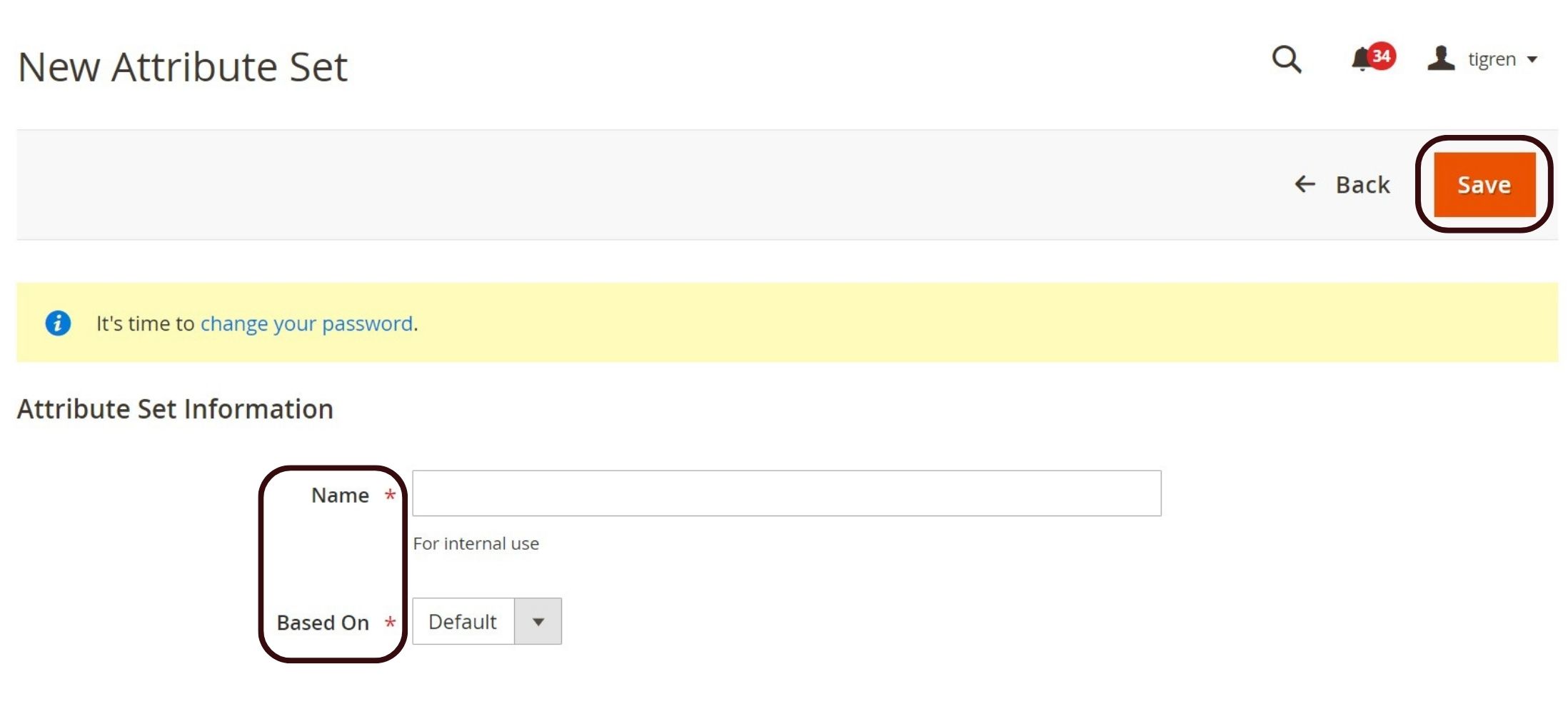Focus the Name input field
The width and height of the screenshot is (1568, 714).
(787, 493)
